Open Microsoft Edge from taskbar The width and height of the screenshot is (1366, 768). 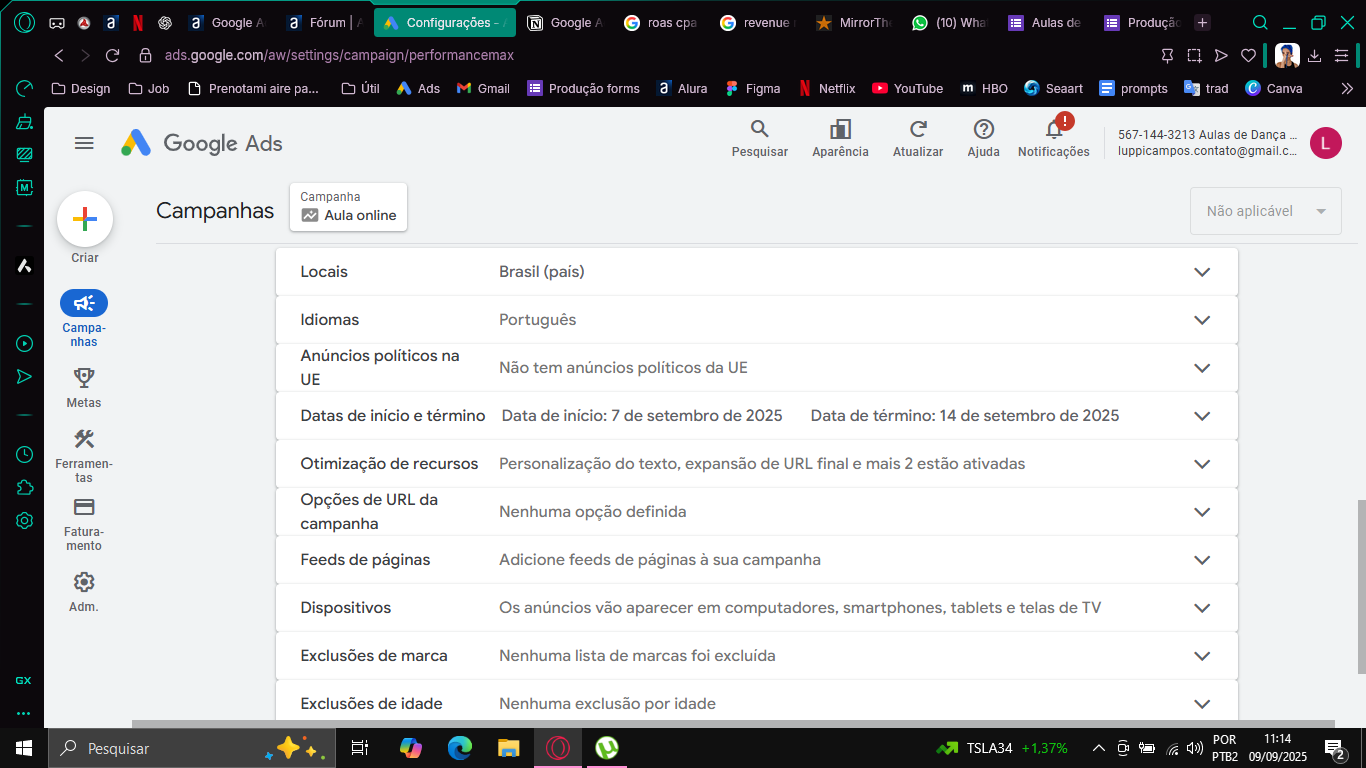(x=459, y=748)
